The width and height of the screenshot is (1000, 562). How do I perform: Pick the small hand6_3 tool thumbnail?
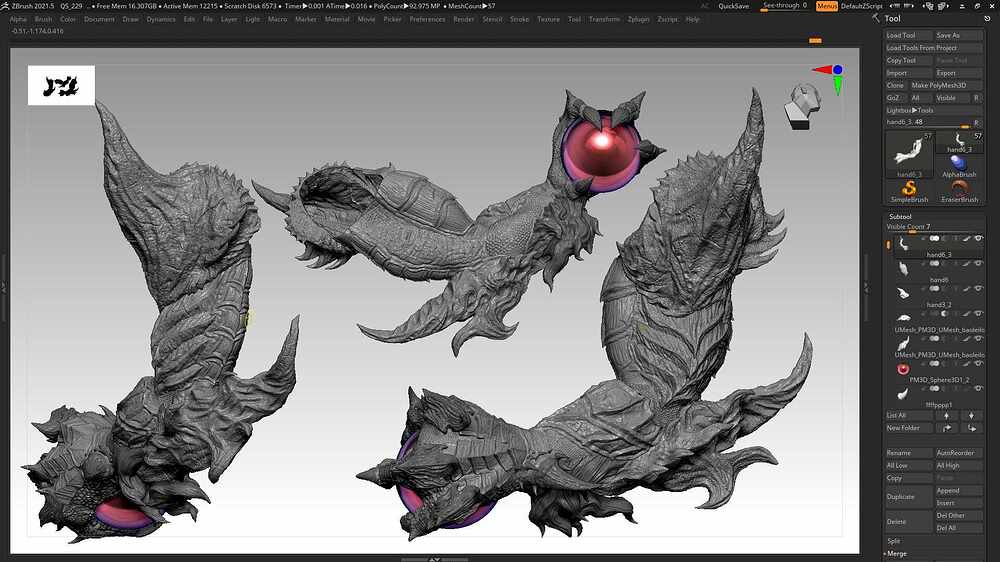(959, 140)
